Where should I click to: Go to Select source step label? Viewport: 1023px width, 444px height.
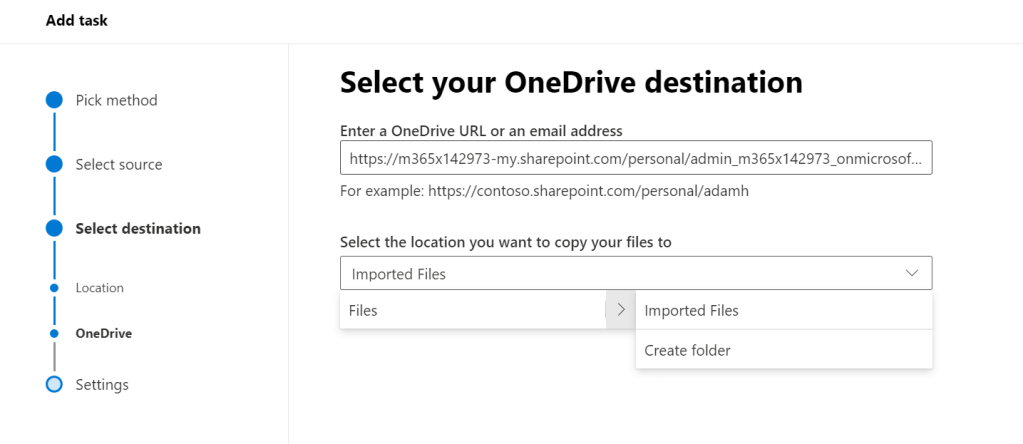point(118,164)
